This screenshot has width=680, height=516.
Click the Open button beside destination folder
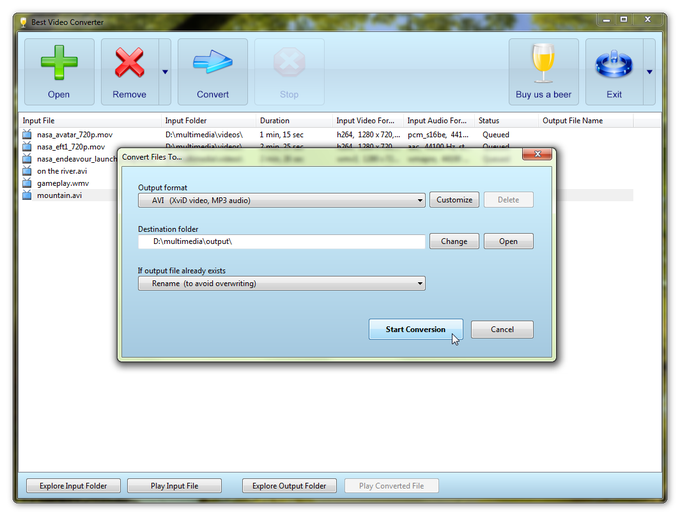(x=508, y=241)
